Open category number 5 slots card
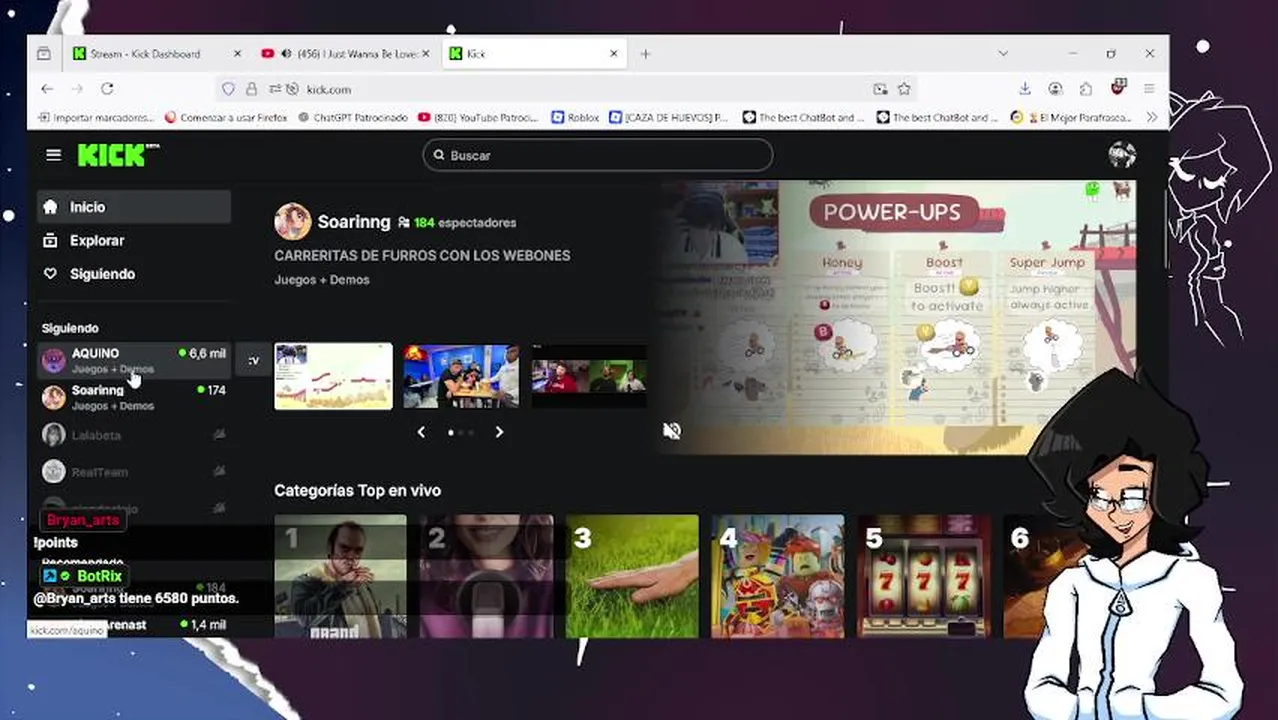 click(x=924, y=576)
